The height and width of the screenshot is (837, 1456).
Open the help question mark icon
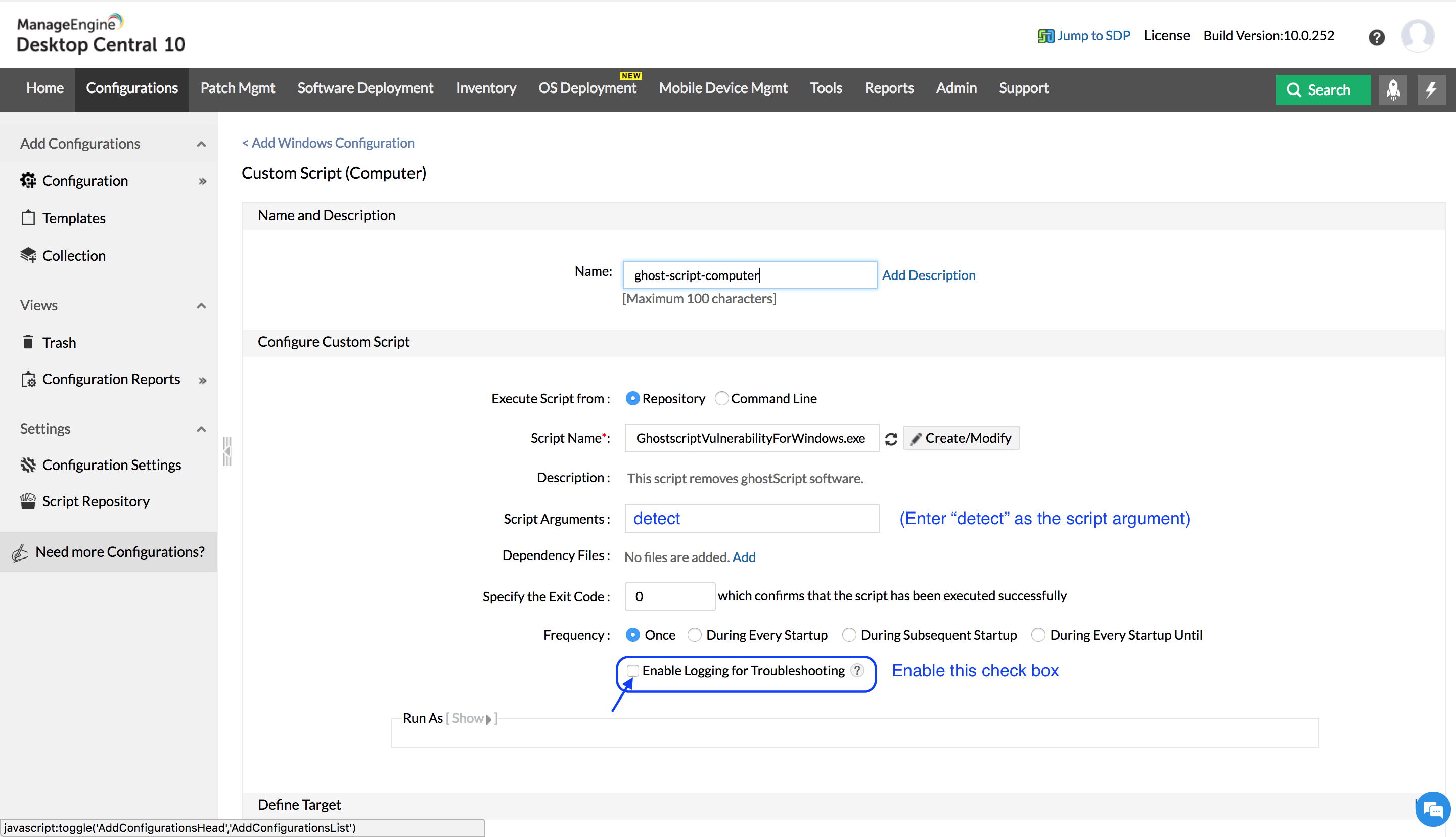(x=1376, y=37)
